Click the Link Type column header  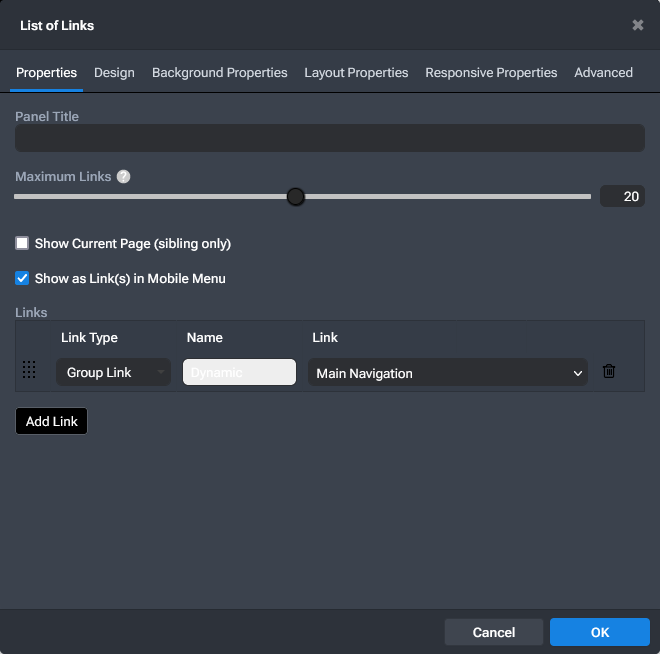(89, 338)
